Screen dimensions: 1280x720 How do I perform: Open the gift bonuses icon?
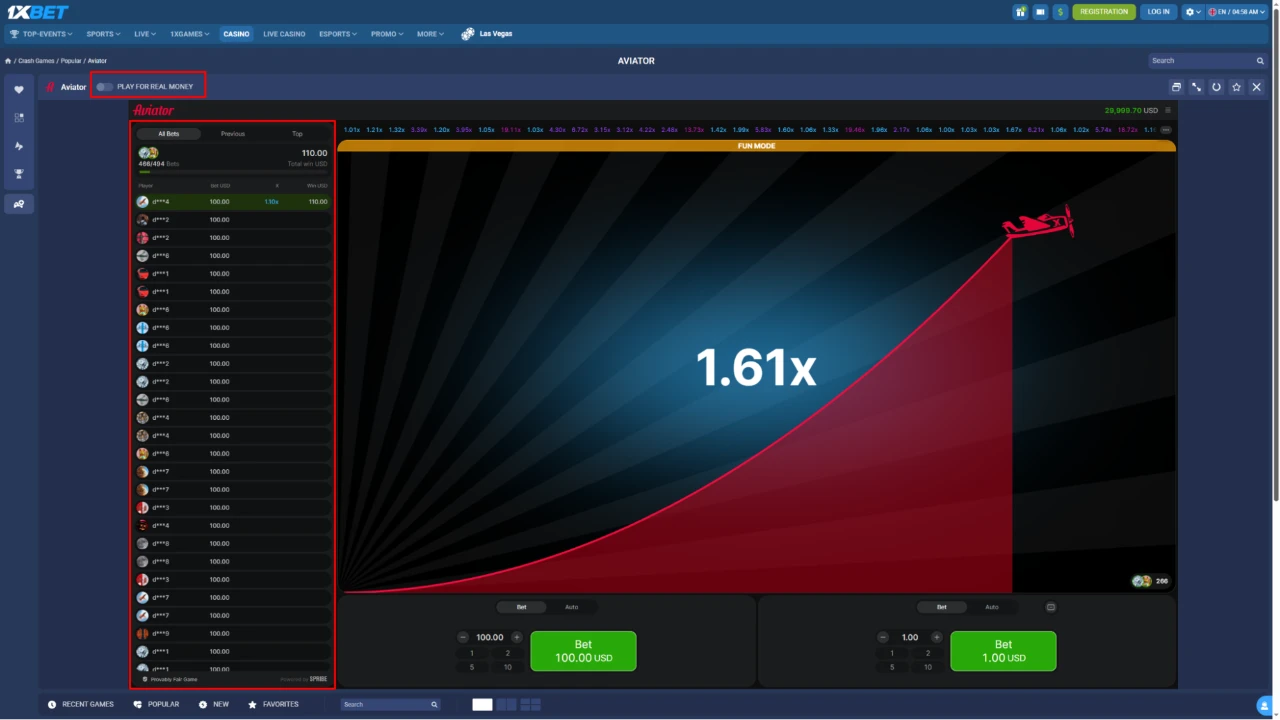pyautogui.click(x=1021, y=12)
